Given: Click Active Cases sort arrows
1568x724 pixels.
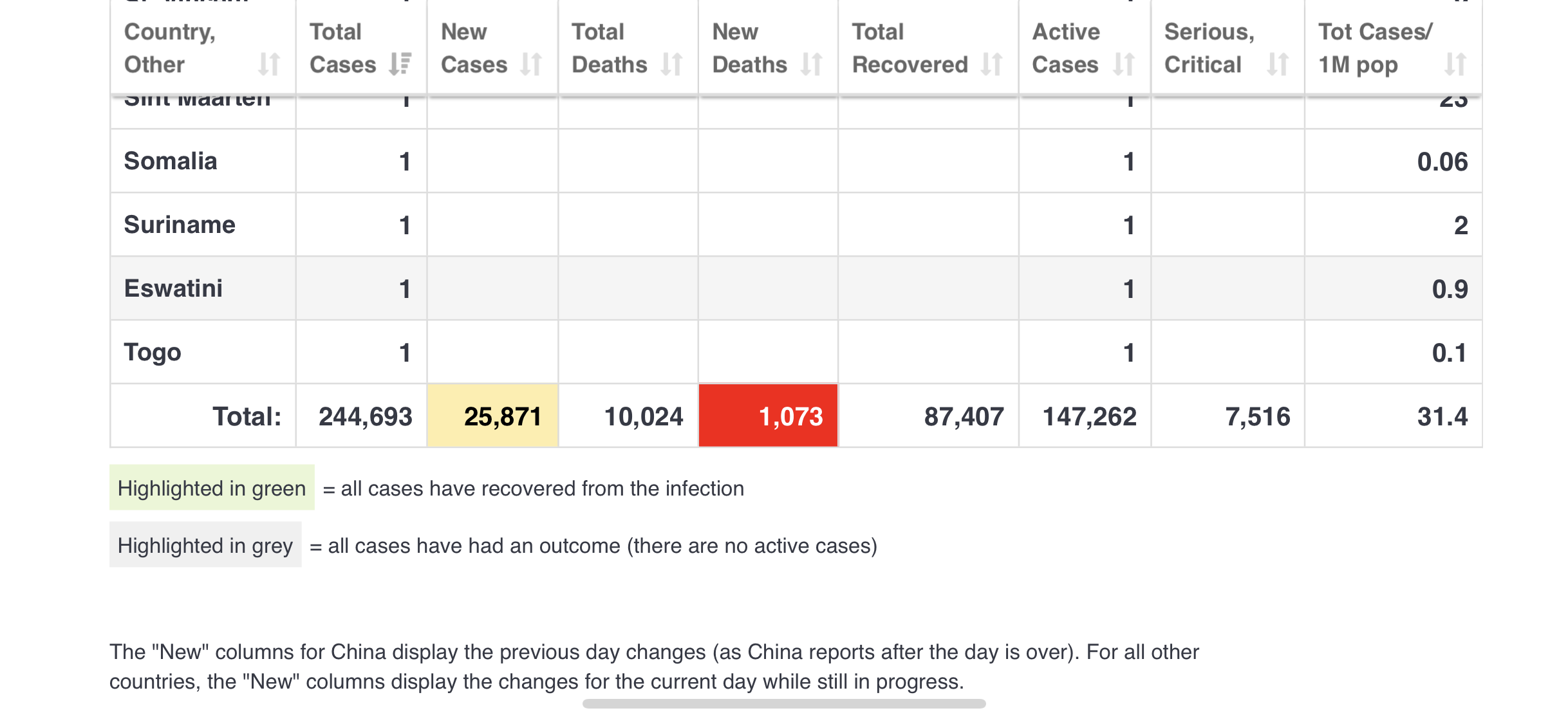Looking at the screenshot, I should point(1124,64).
